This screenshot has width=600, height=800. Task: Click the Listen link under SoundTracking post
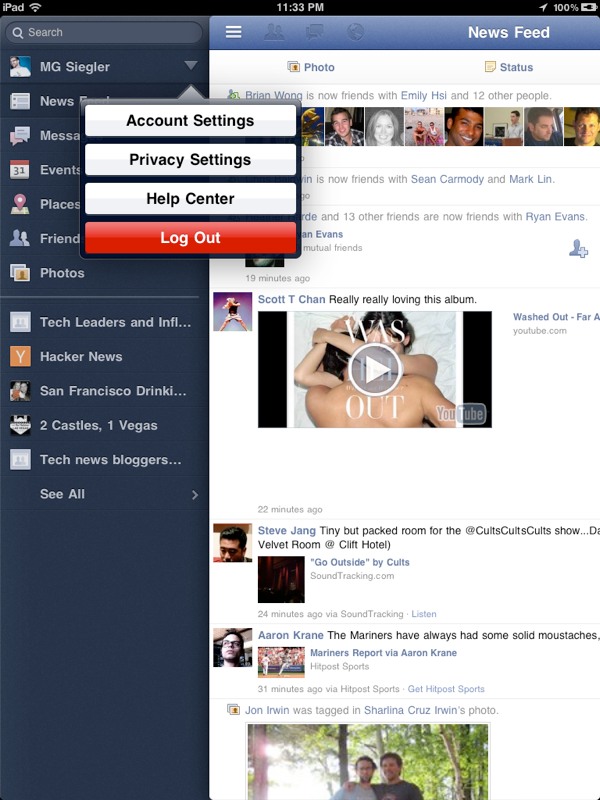[x=424, y=614]
